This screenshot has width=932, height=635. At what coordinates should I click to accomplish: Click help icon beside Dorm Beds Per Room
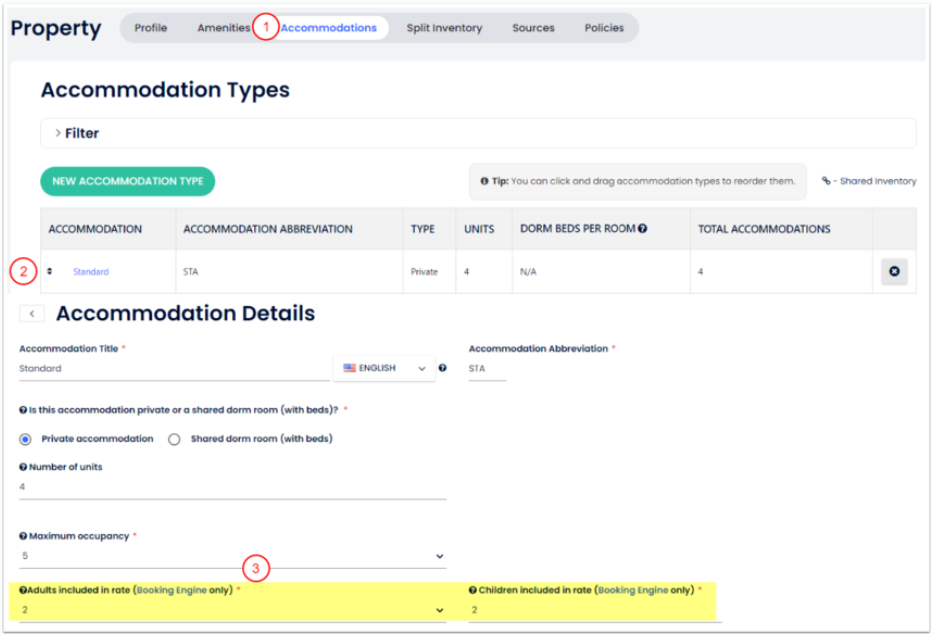coord(642,229)
